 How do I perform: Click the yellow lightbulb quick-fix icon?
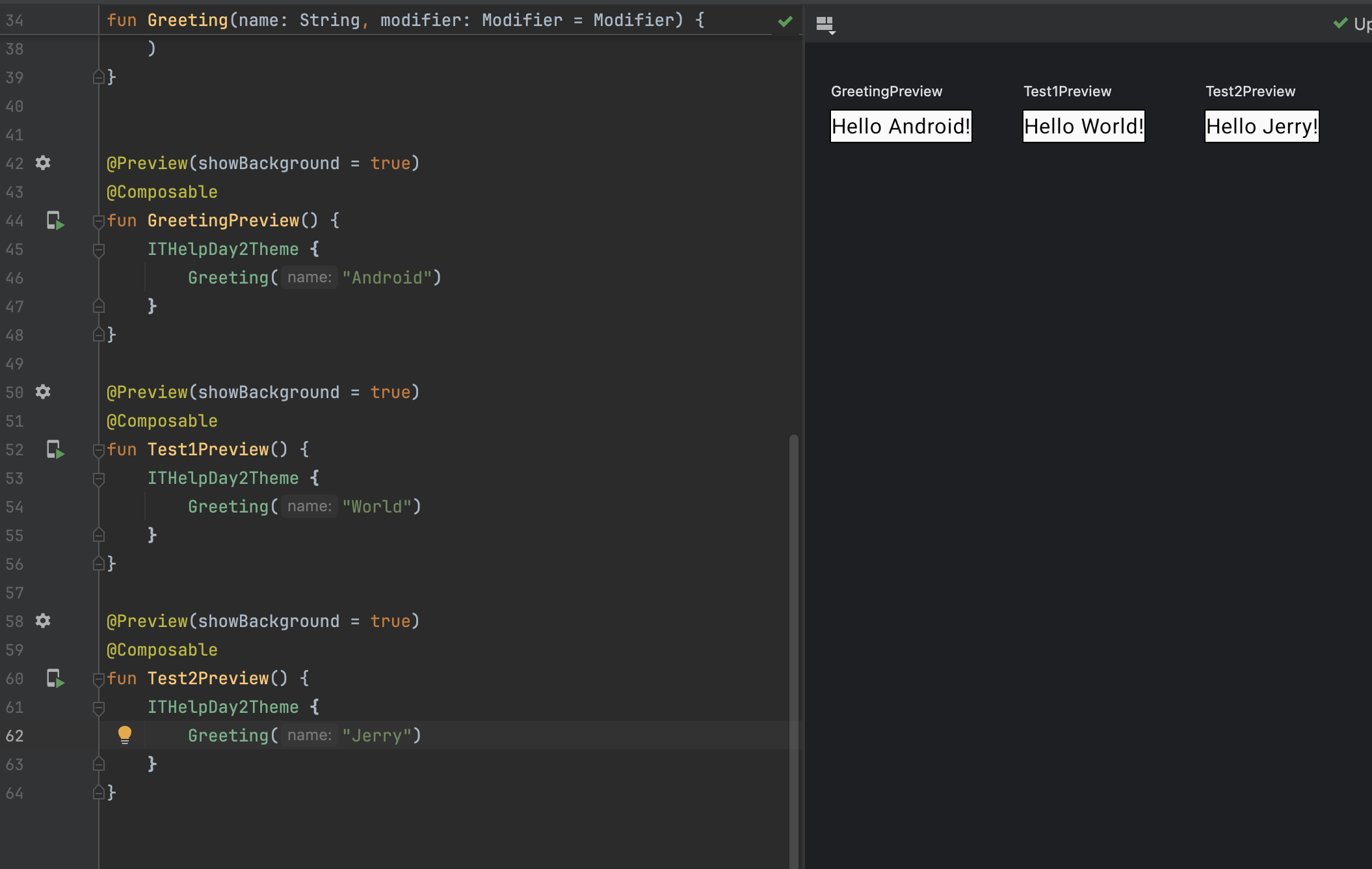124,735
